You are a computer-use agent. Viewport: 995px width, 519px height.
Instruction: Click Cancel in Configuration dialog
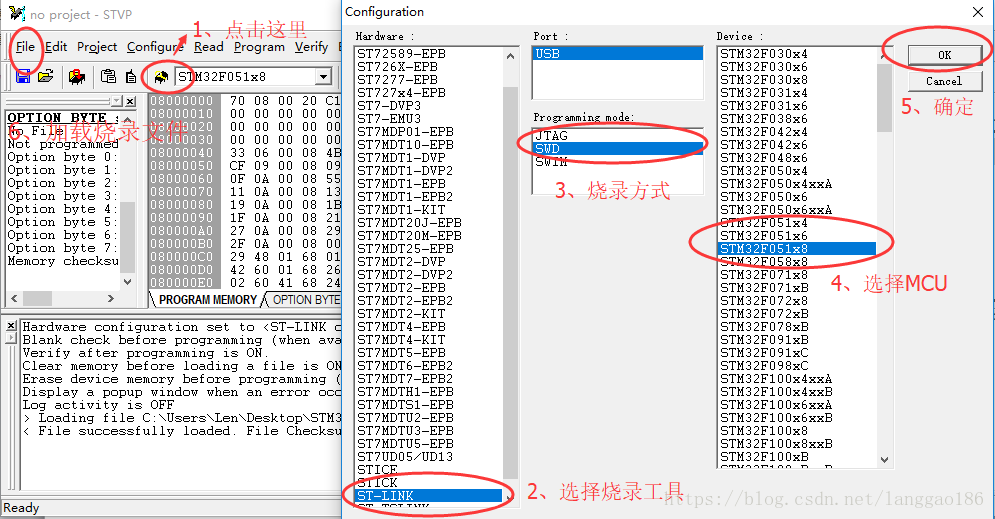[944, 81]
